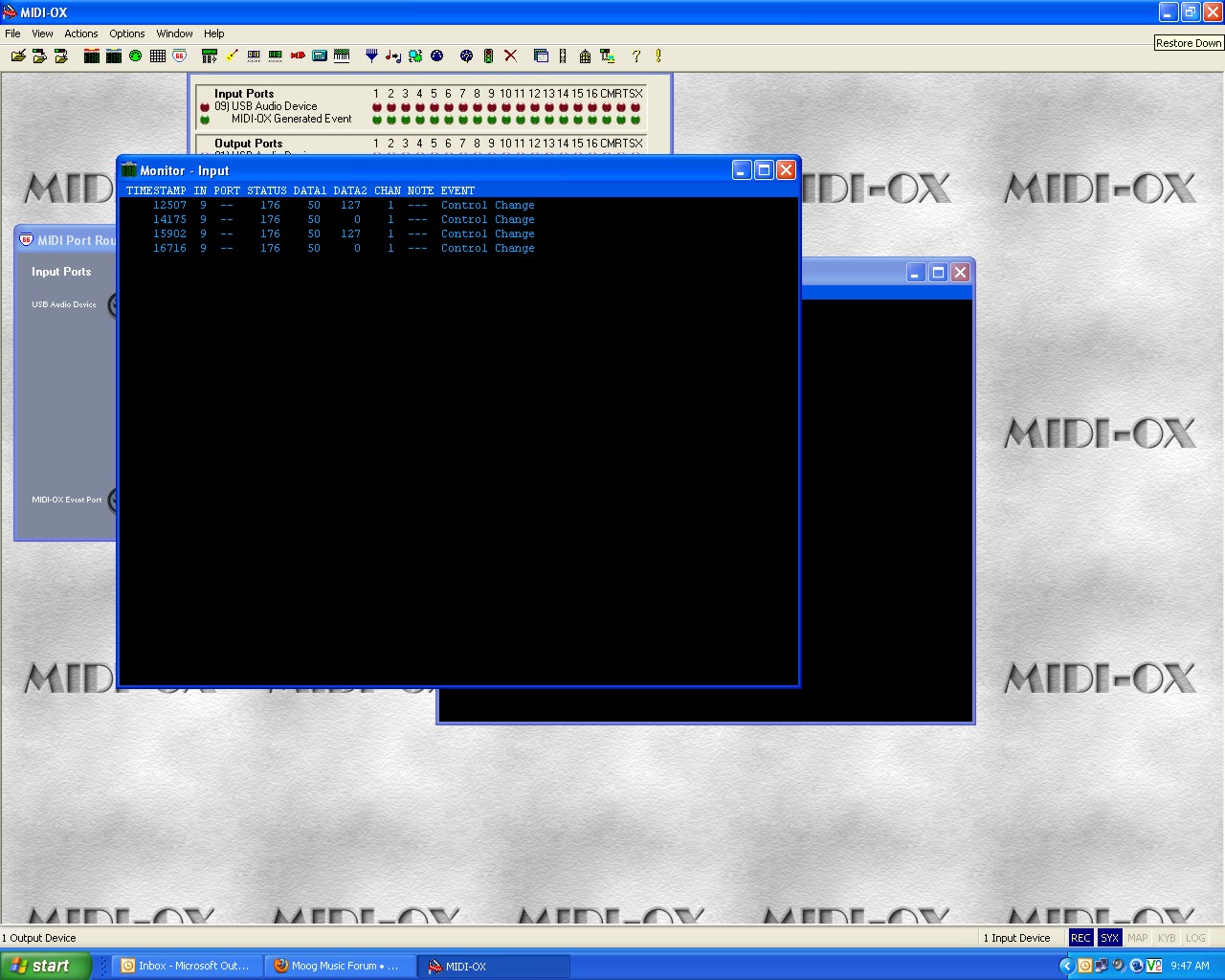Image resolution: width=1225 pixels, height=980 pixels.
Task: Toggle the MAP indicator in status bar
Action: (x=1138, y=938)
